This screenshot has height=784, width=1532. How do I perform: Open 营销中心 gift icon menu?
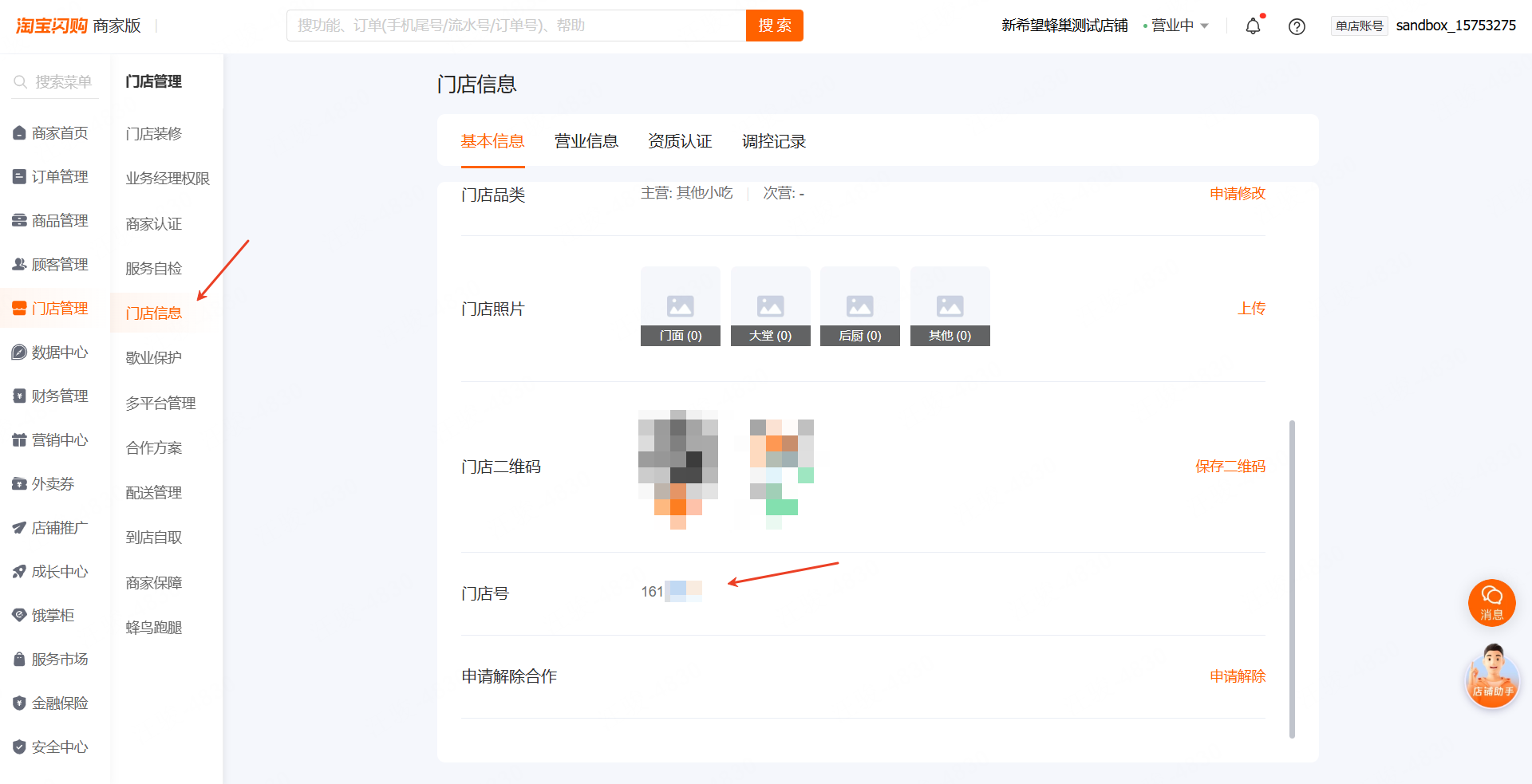50,440
